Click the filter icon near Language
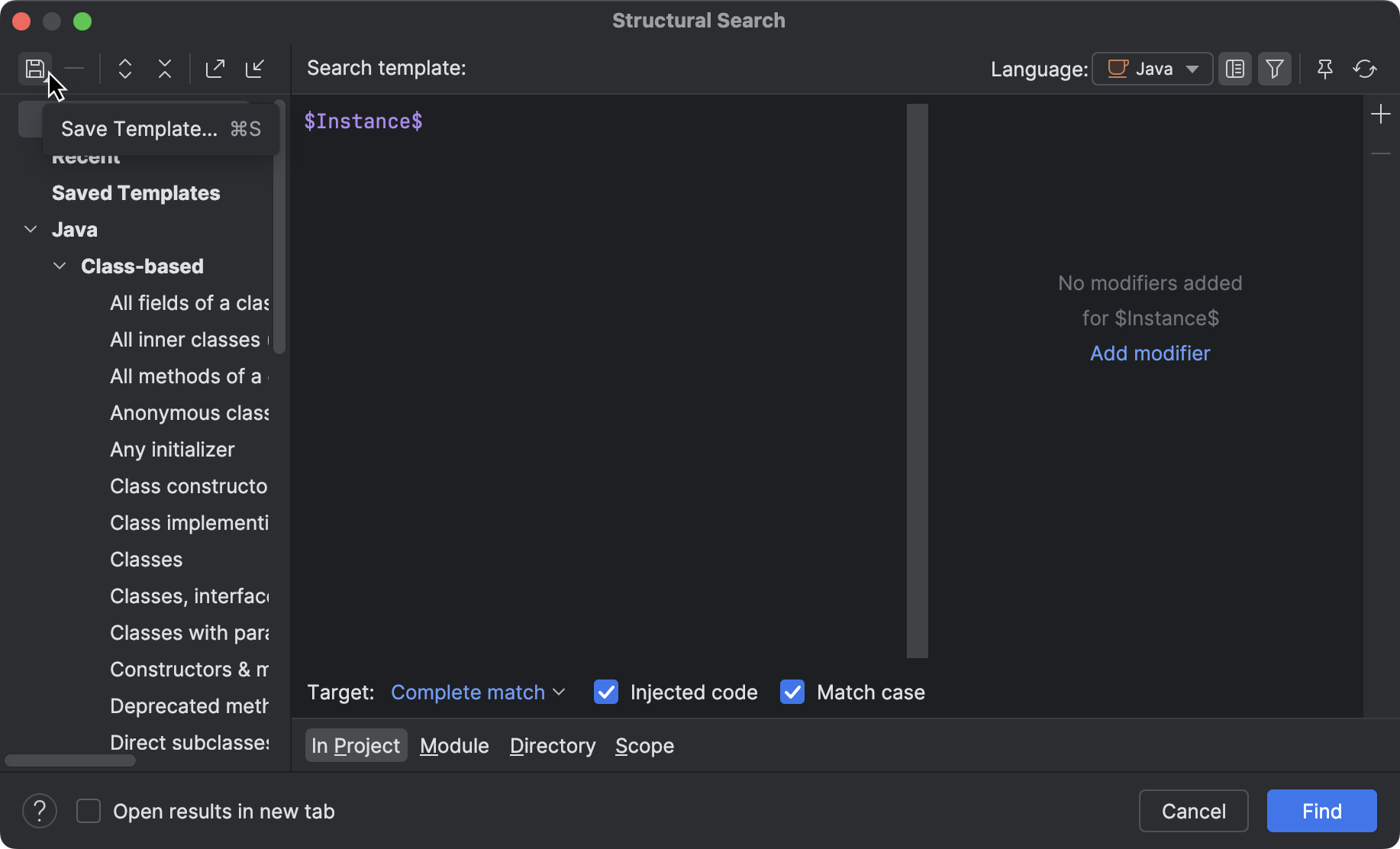The width and height of the screenshot is (1400, 849). (x=1274, y=69)
